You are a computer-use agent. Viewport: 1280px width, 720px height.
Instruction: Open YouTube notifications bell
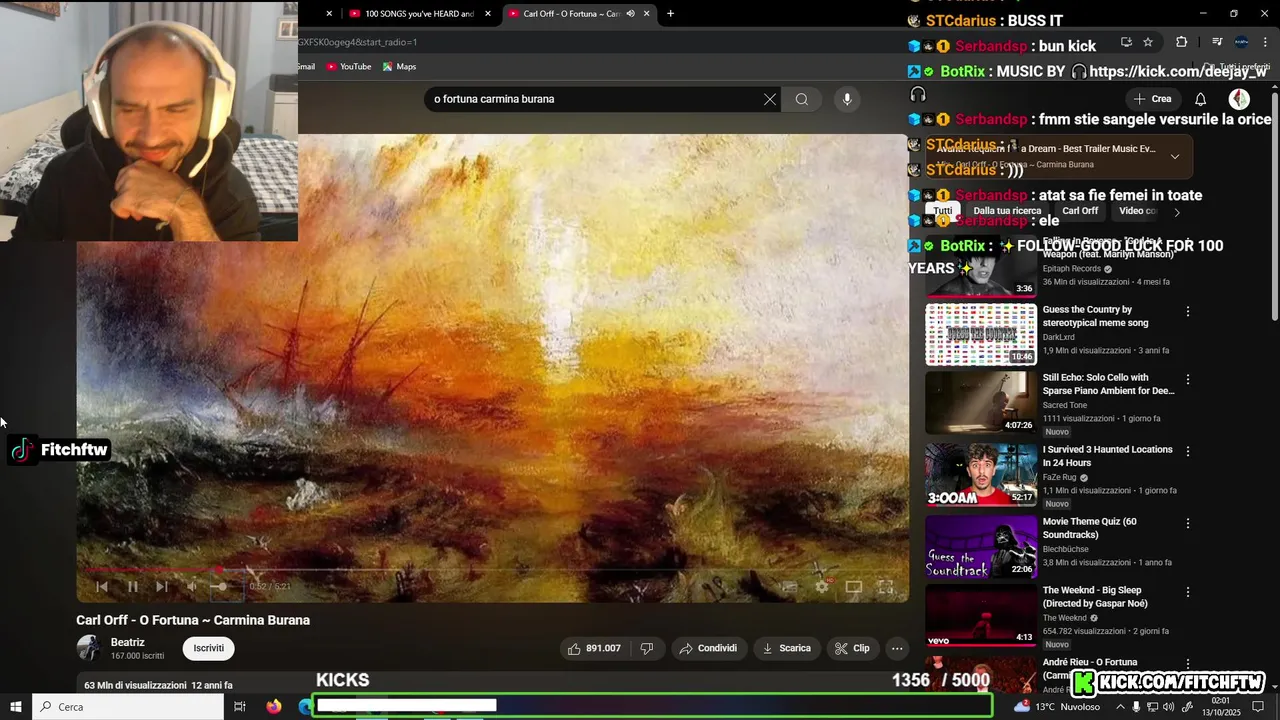pos(1201,99)
